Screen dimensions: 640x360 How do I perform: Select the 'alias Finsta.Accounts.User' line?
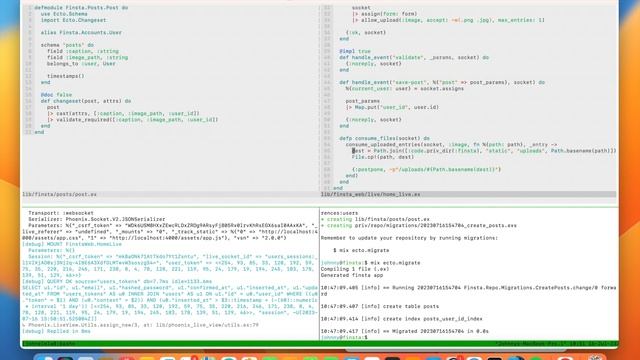[81, 33]
